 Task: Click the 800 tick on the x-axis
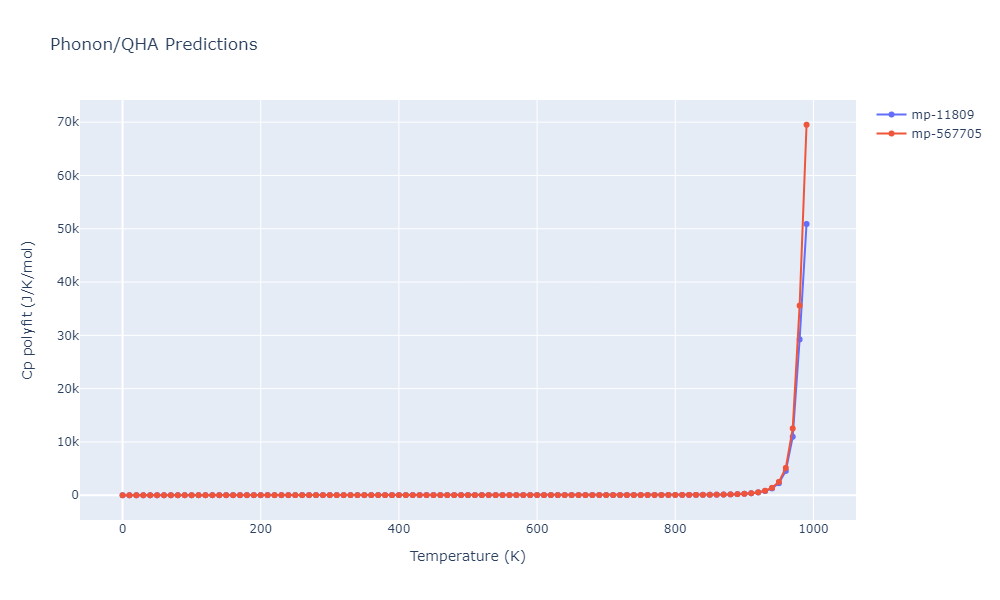[x=675, y=529]
